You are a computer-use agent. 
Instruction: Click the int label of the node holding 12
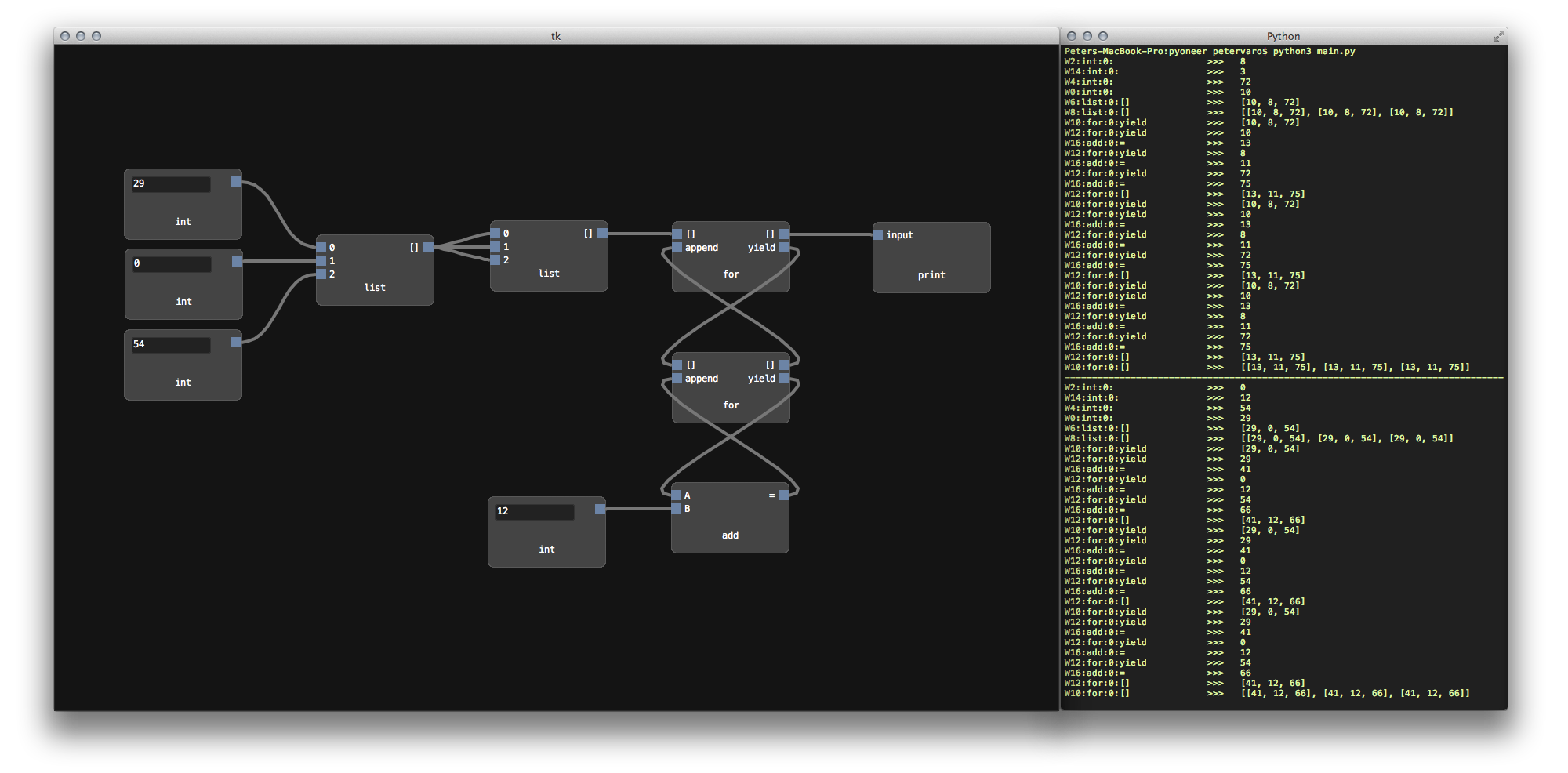coord(546,550)
